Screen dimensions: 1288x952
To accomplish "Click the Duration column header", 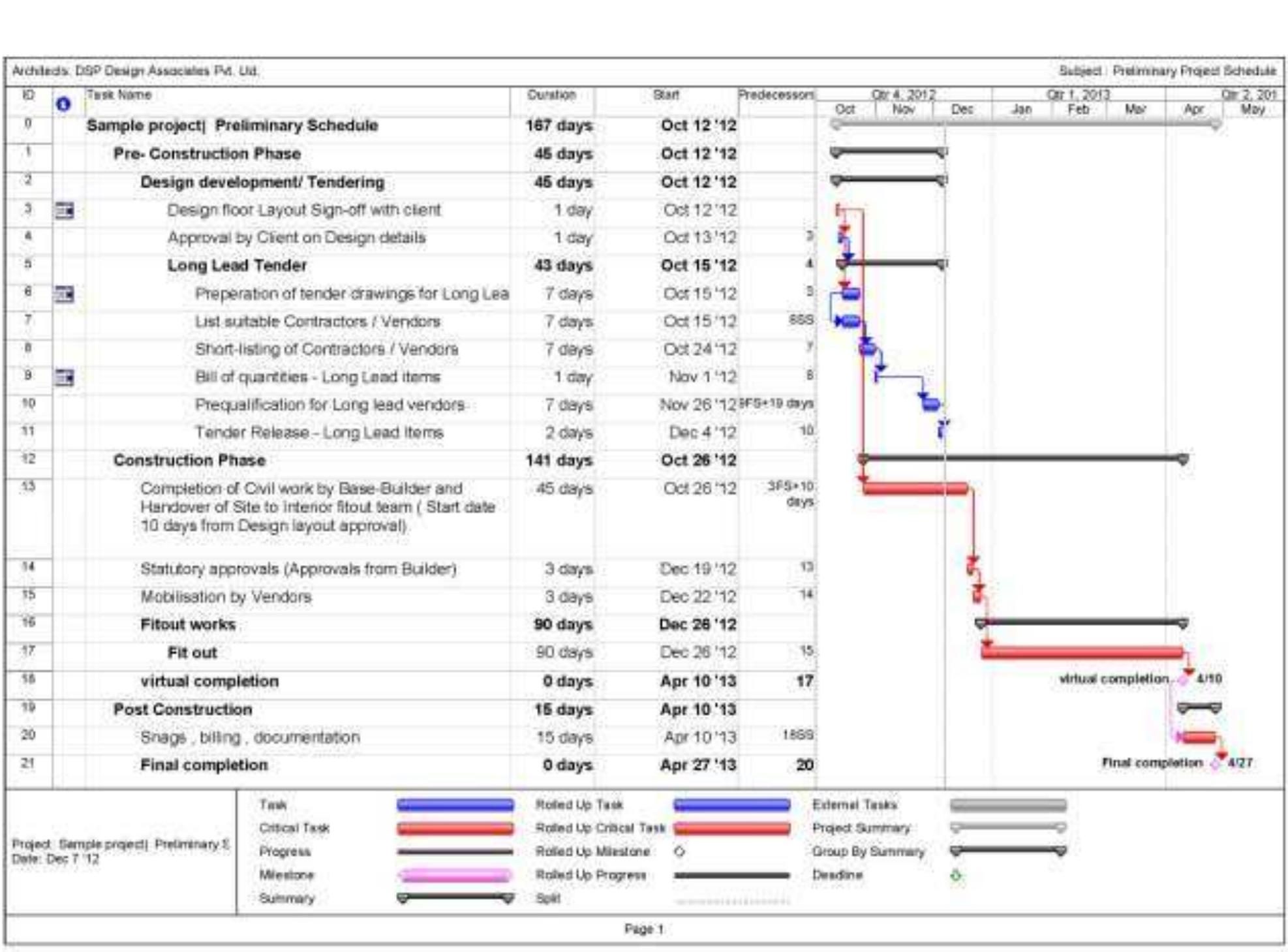I will pos(553,95).
